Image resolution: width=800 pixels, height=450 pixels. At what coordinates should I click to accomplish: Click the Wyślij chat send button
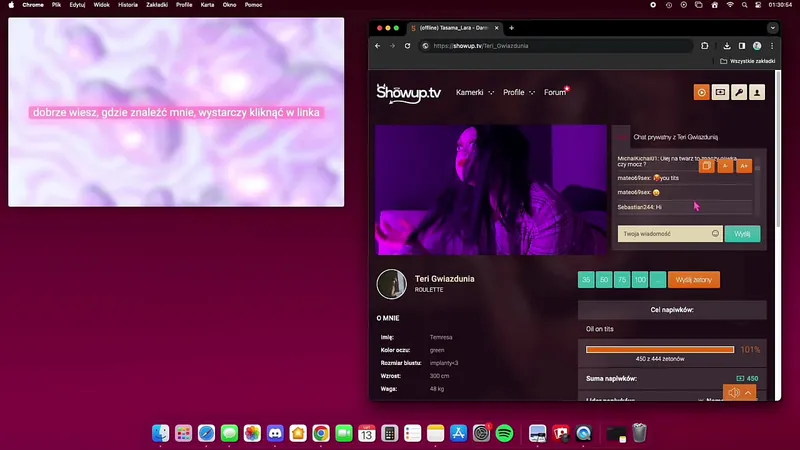[x=742, y=234]
